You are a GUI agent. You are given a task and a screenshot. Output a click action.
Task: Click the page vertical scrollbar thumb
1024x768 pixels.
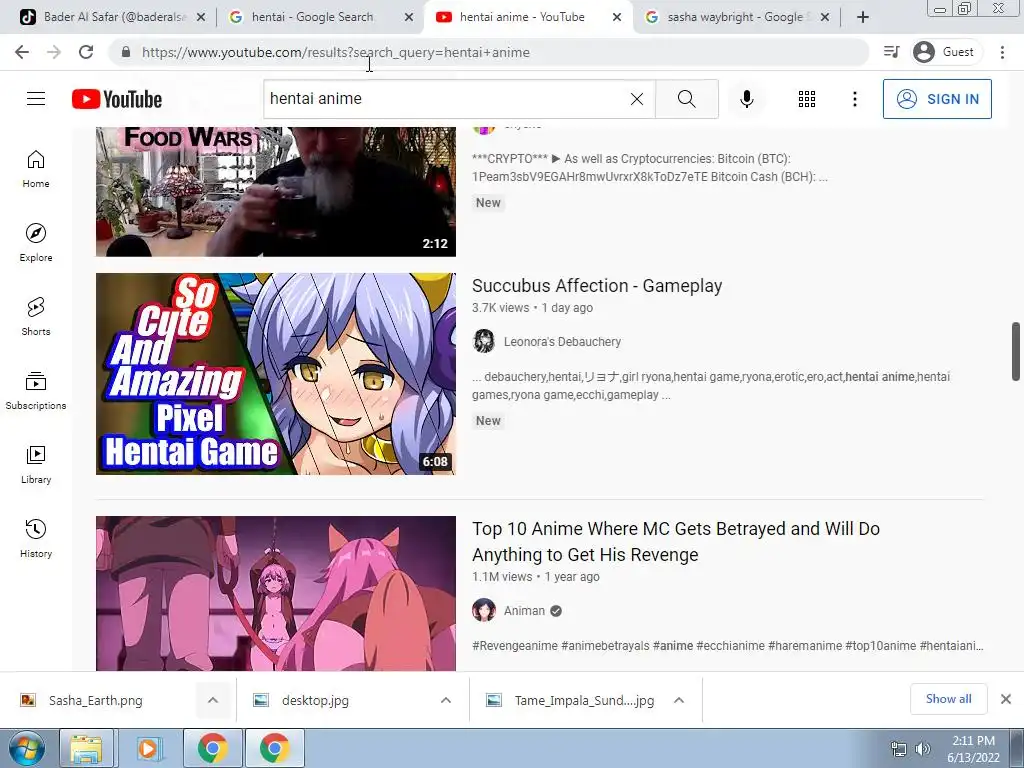click(x=1016, y=351)
